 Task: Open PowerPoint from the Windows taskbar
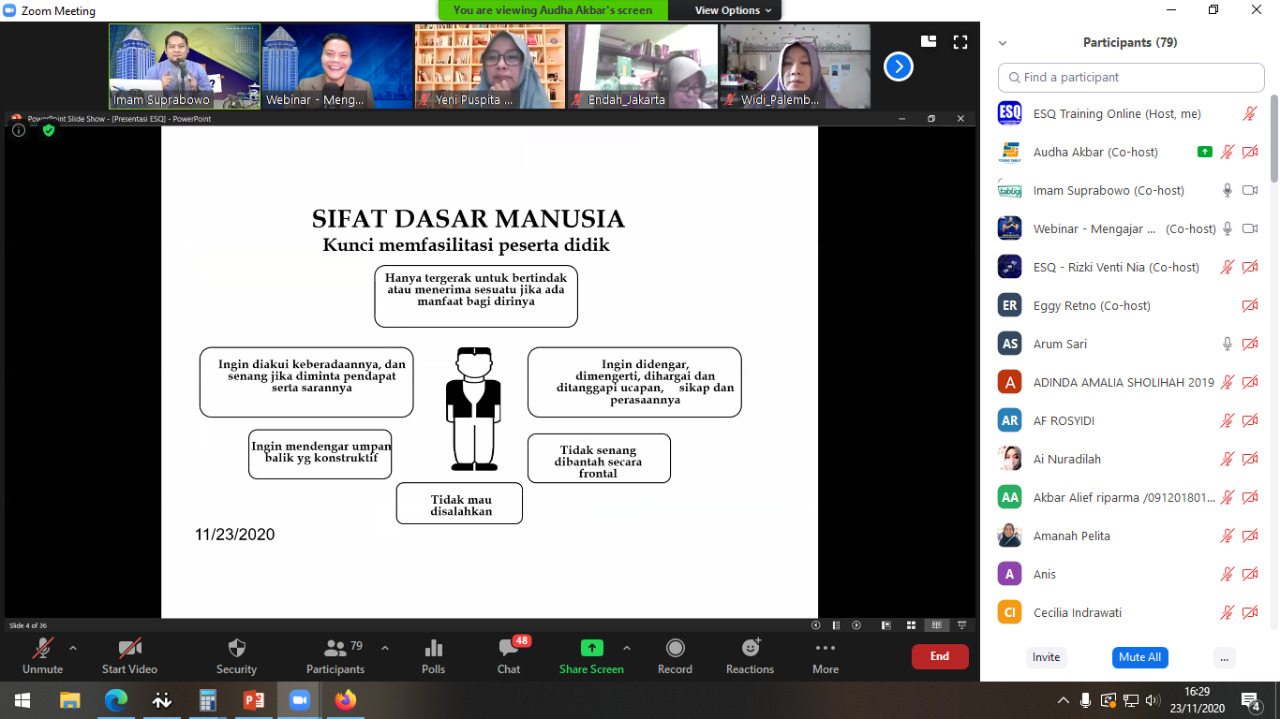253,700
